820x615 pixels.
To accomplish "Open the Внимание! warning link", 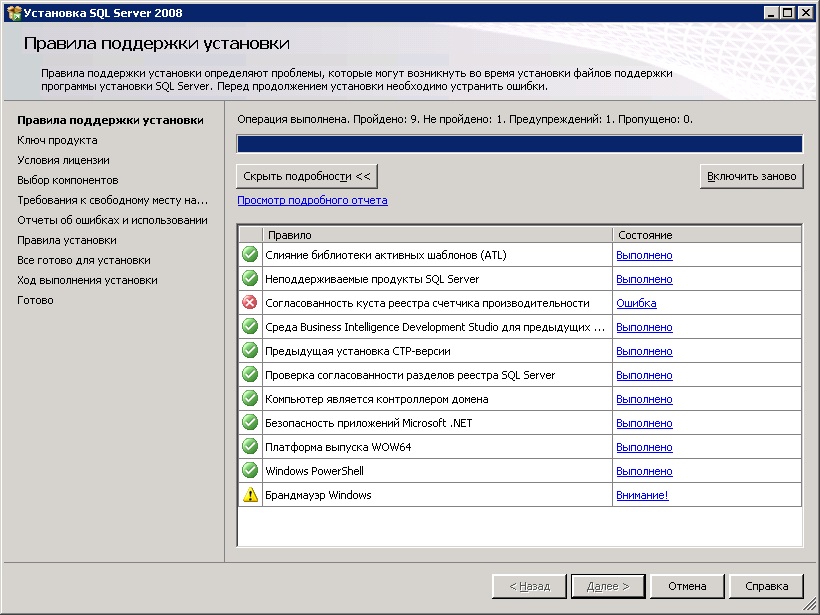I will [642, 495].
